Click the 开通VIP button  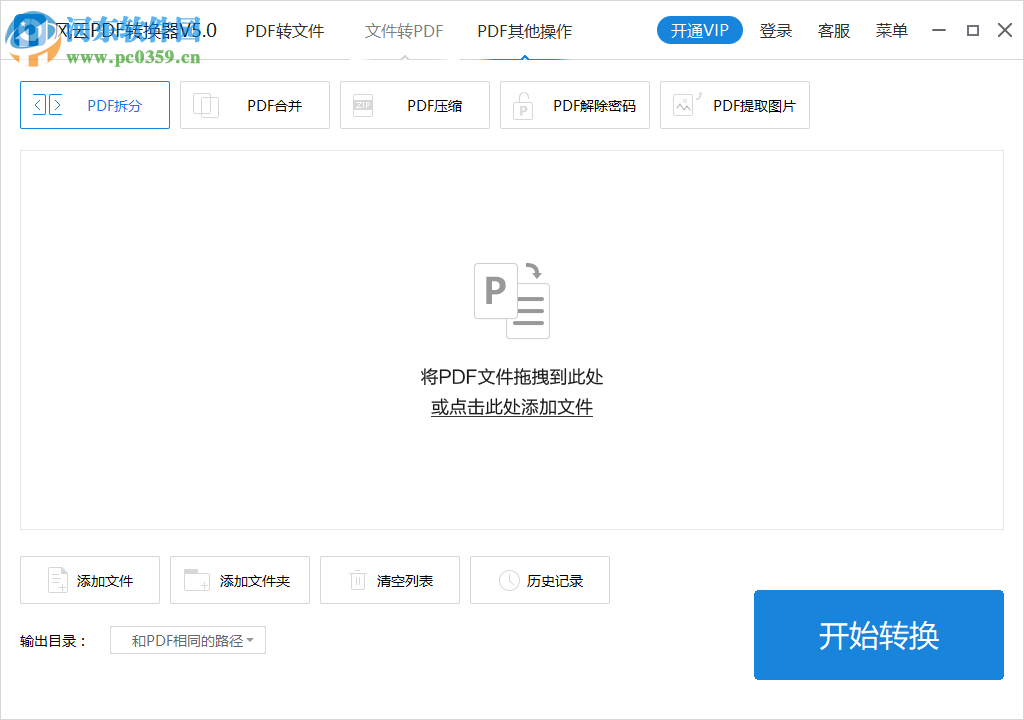tap(699, 30)
